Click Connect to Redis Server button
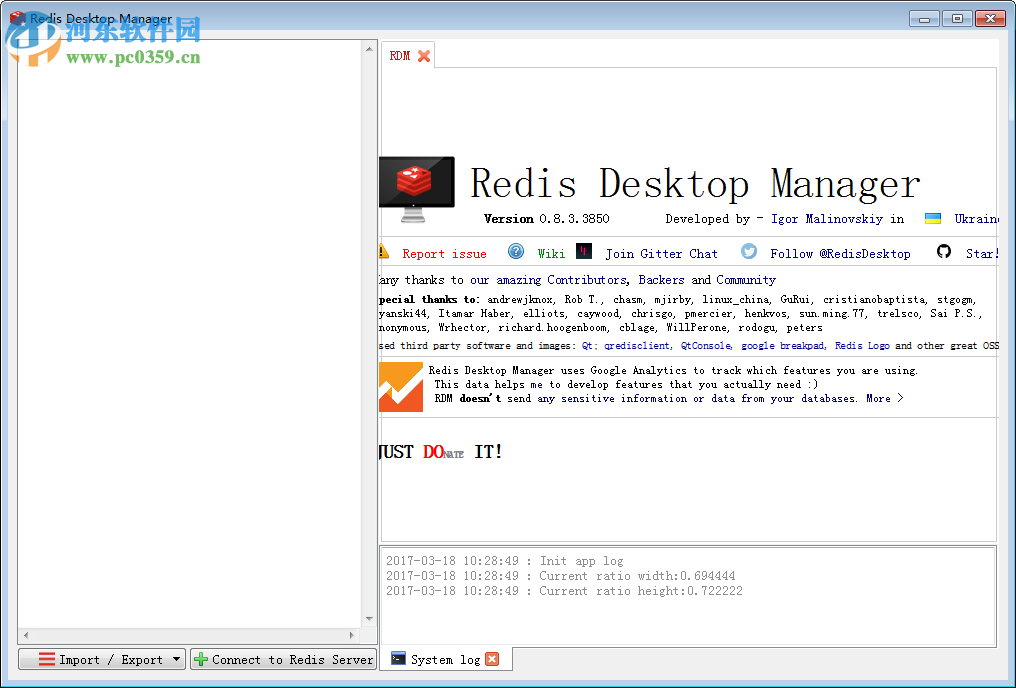This screenshot has height=688, width=1016. pos(283,659)
